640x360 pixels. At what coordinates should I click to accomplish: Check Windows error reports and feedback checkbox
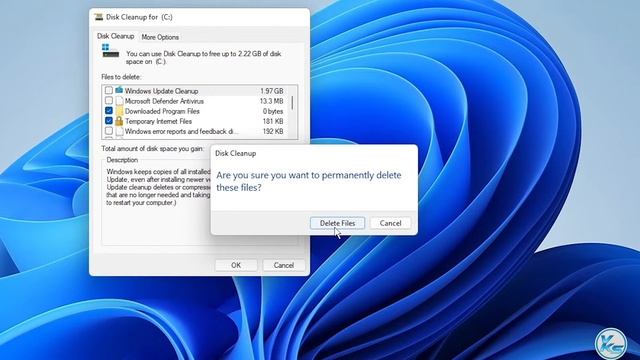[x=109, y=131]
